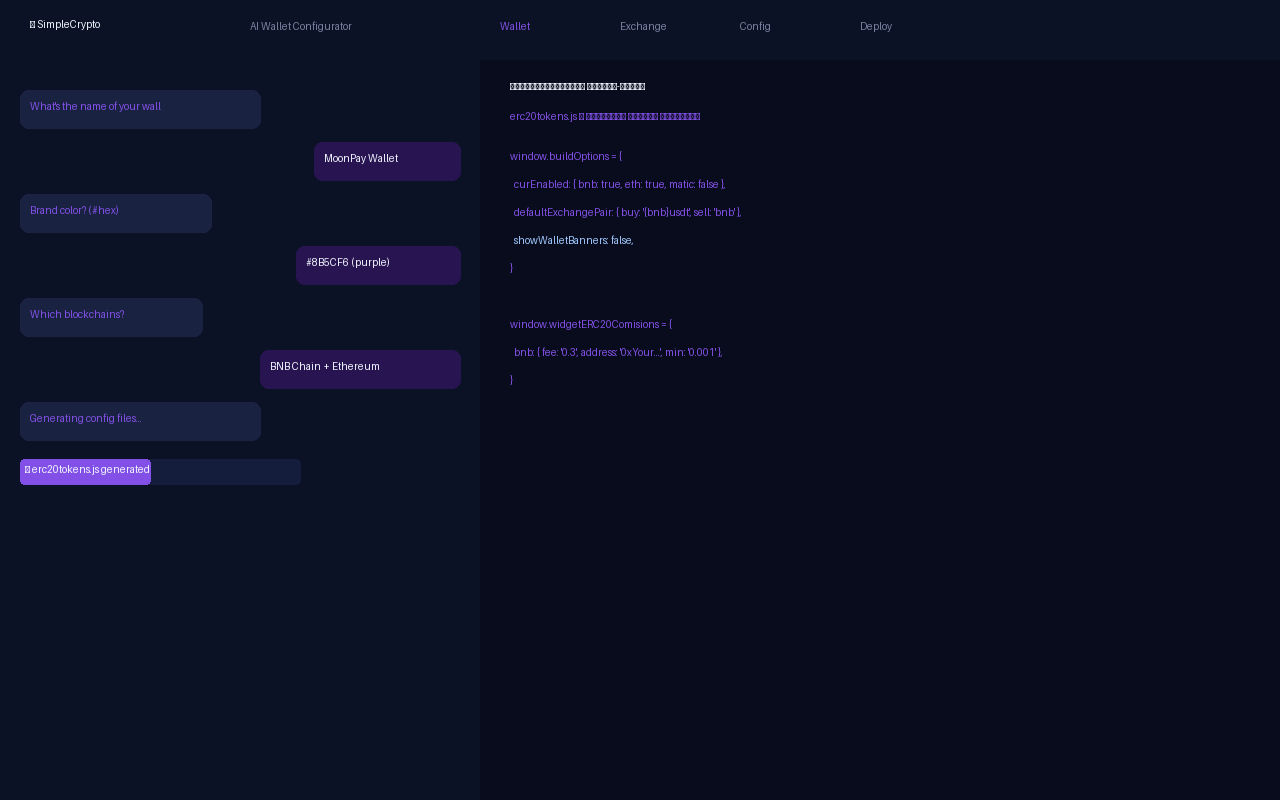Click the AI Wallet Configurator title

click(x=301, y=26)
